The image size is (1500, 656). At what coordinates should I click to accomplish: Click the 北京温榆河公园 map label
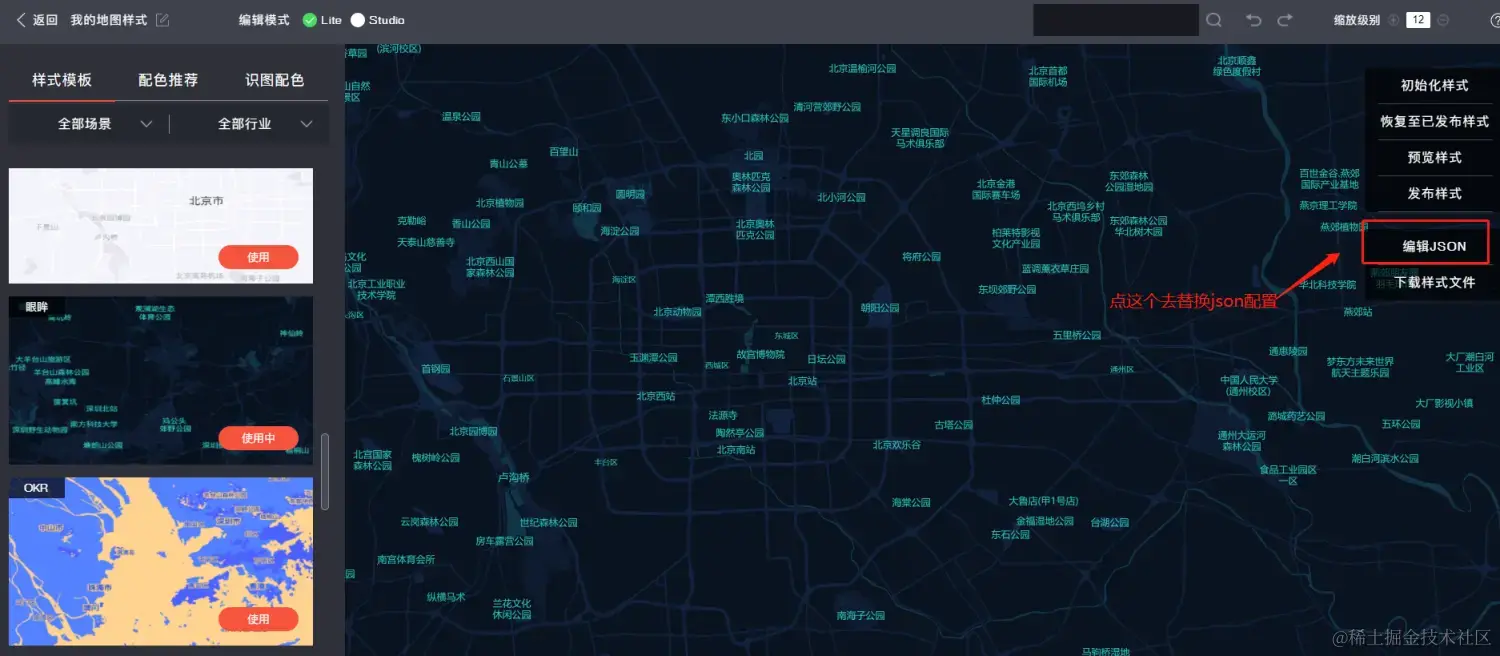coord(862,69)
